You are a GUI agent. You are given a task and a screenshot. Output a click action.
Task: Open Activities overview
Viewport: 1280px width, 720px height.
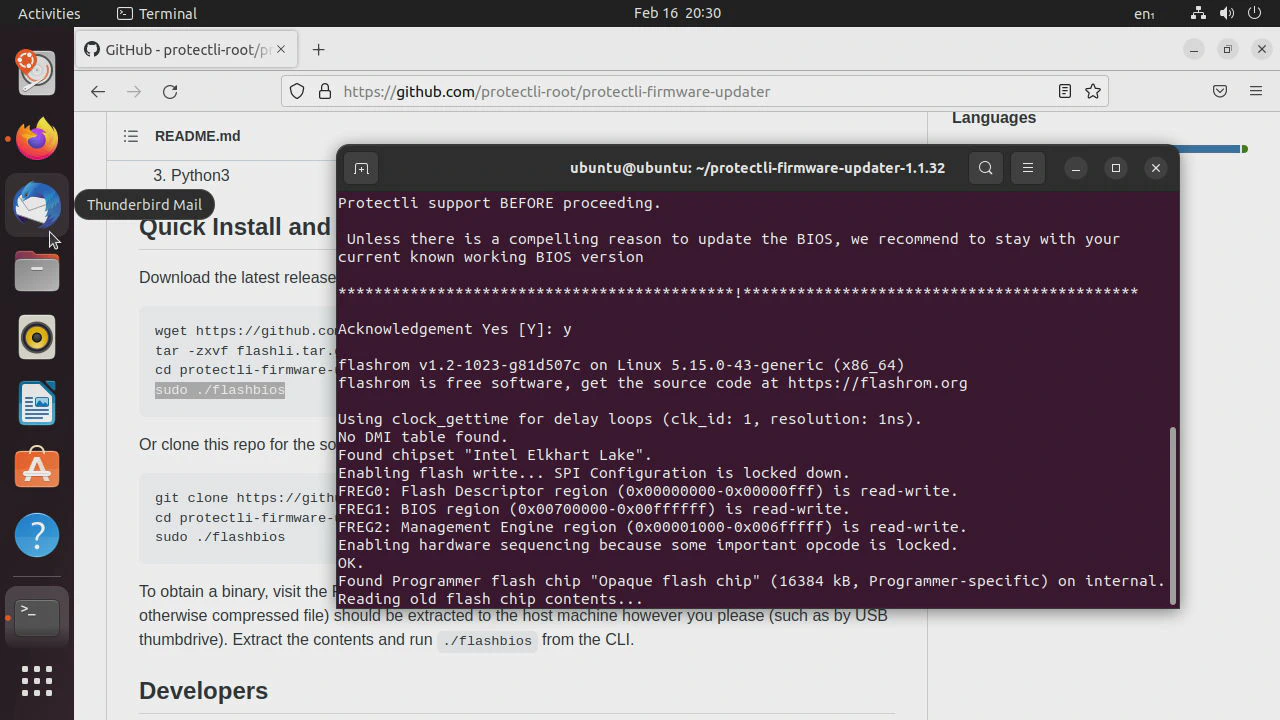[x=49, y=13]
